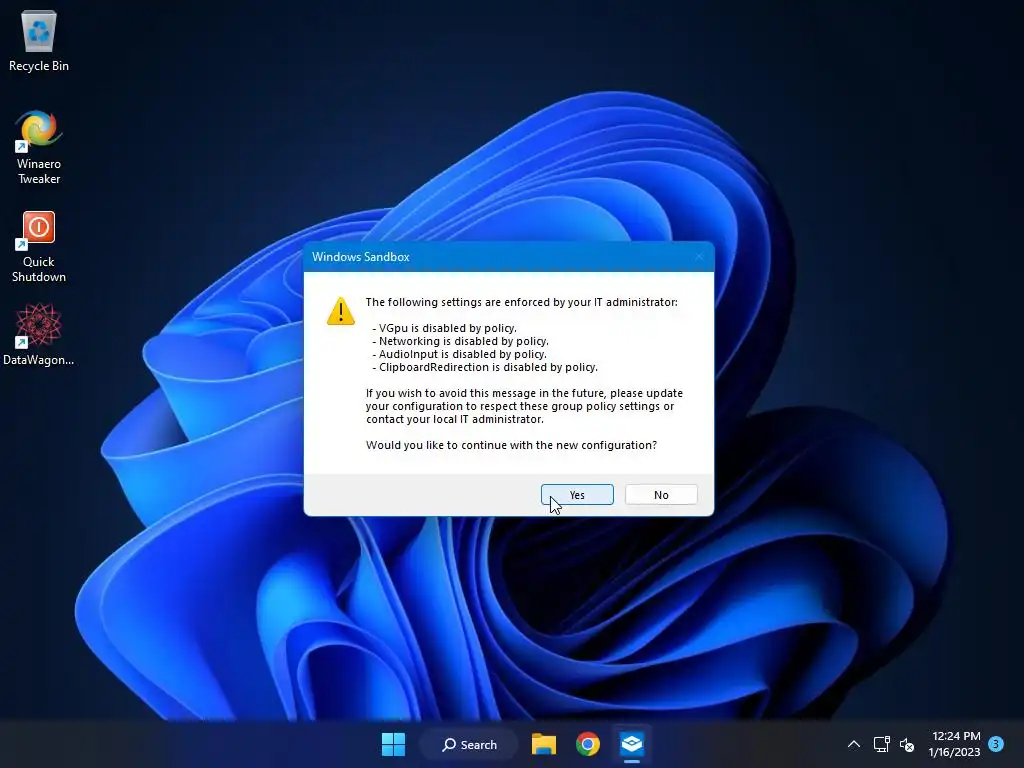The image size is (1024, 768).
Task: Select the Quick Shutdown shortcut
Action: (x=39, y=247)
